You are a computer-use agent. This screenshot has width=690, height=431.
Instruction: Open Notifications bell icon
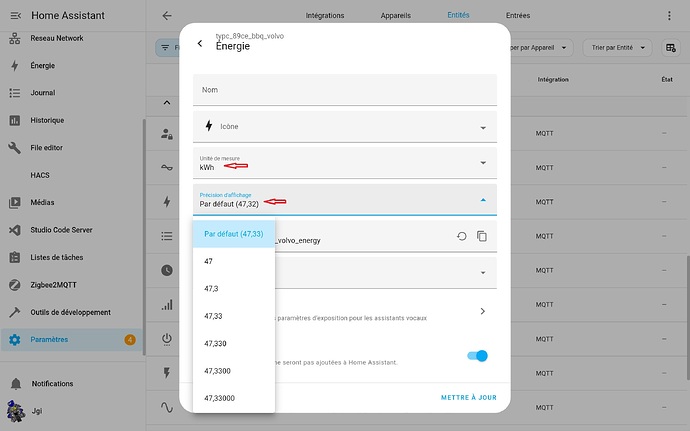click(16, 383)
